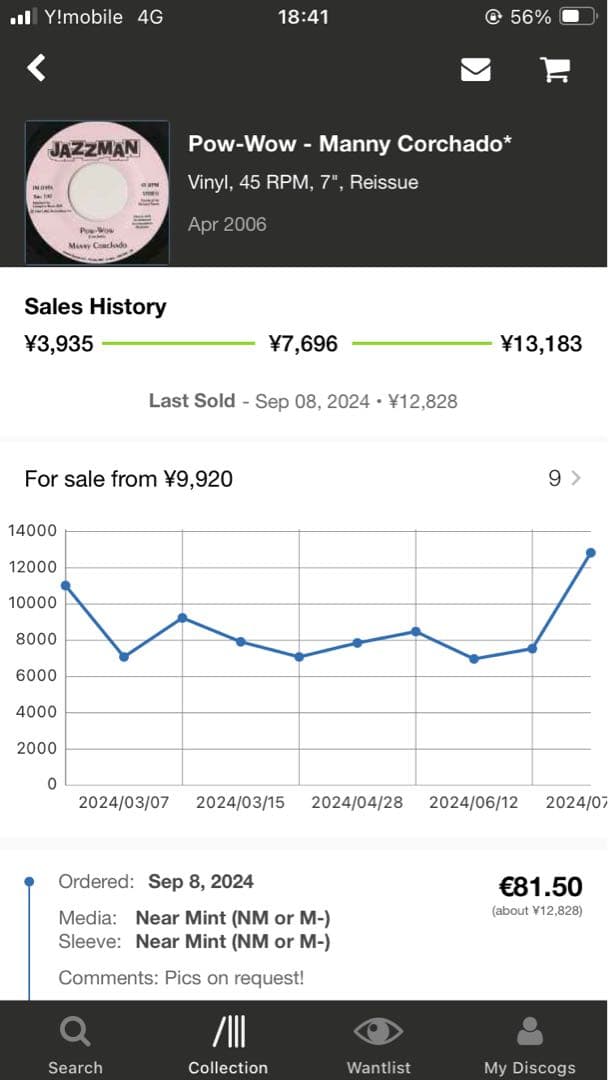Tap the Sep 8, 2024 timeline marker dot
The image size is (608, 1080).
tap(29, 882)
